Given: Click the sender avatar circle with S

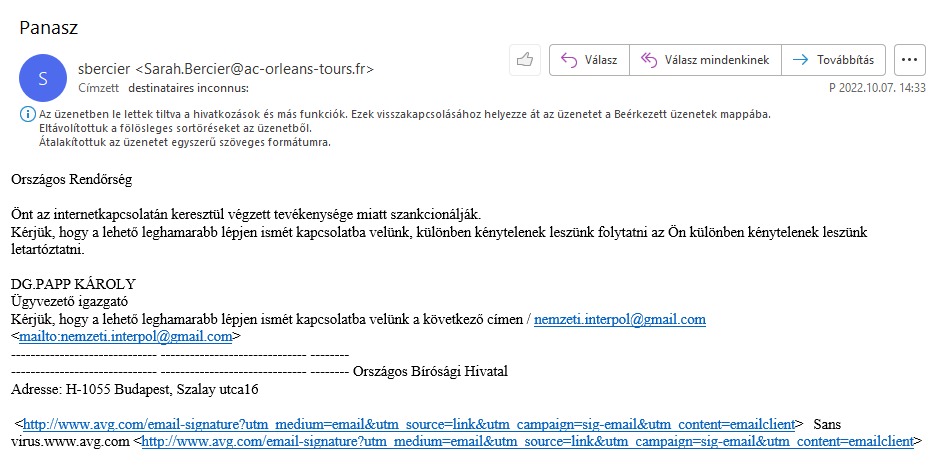Looking at the screenshot, I should pyautogui.click(x=43, y=78).
